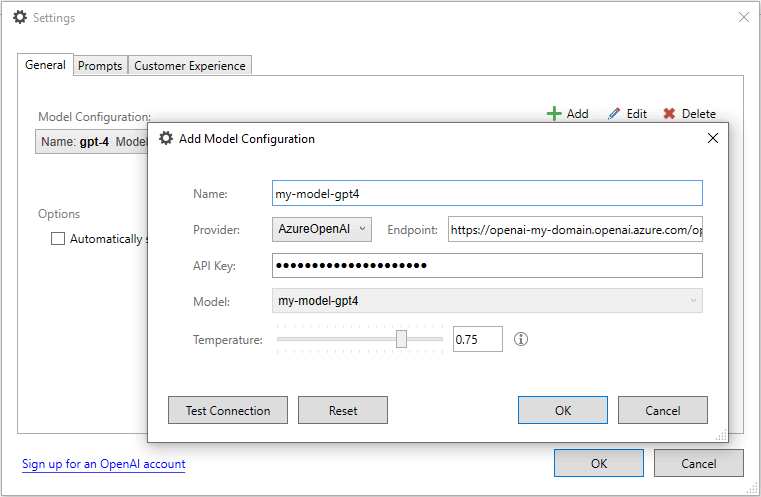Click the Add model configuration plus icon

(554, 114)
